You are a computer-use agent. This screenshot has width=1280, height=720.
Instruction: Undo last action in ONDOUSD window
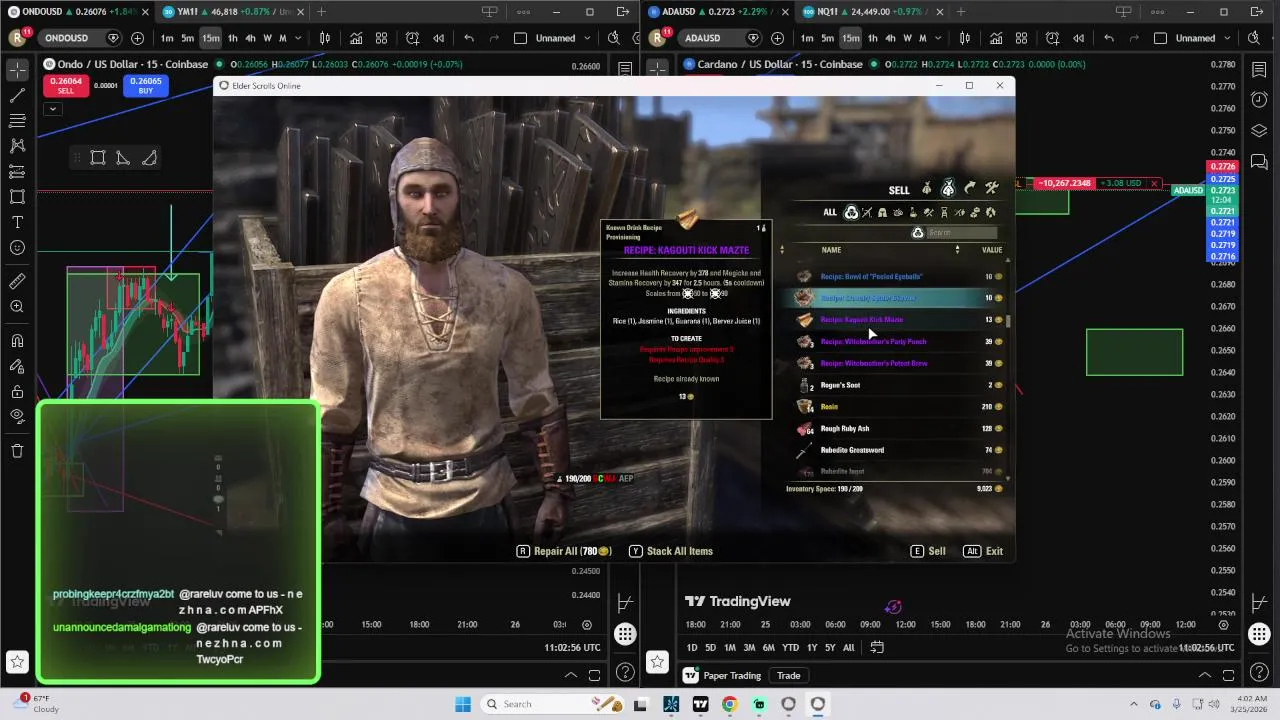(469, 38)
